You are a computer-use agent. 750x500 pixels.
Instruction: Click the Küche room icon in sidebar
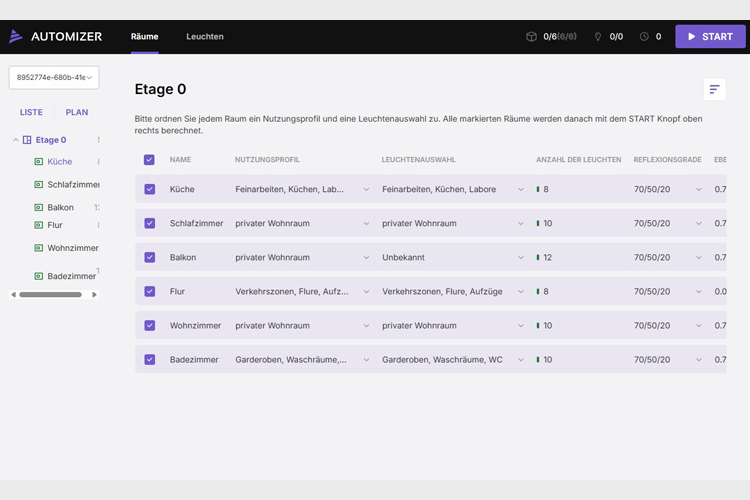pyautogui.click(x=39, y=162)
